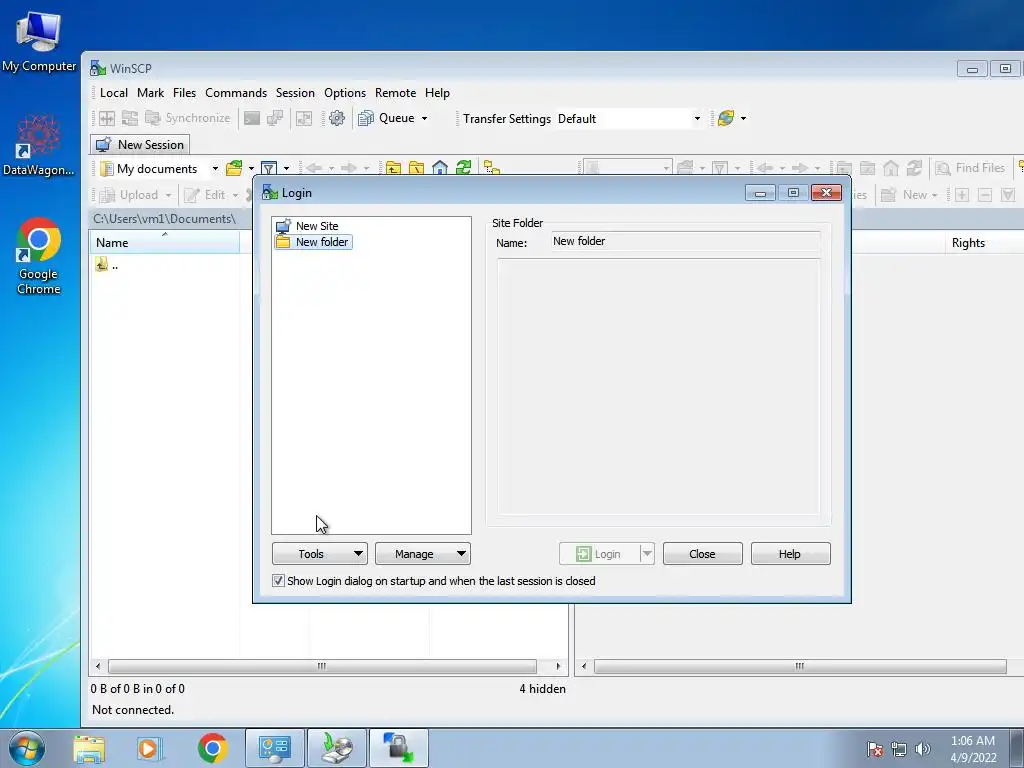Click the Login button

coord(599,554)
